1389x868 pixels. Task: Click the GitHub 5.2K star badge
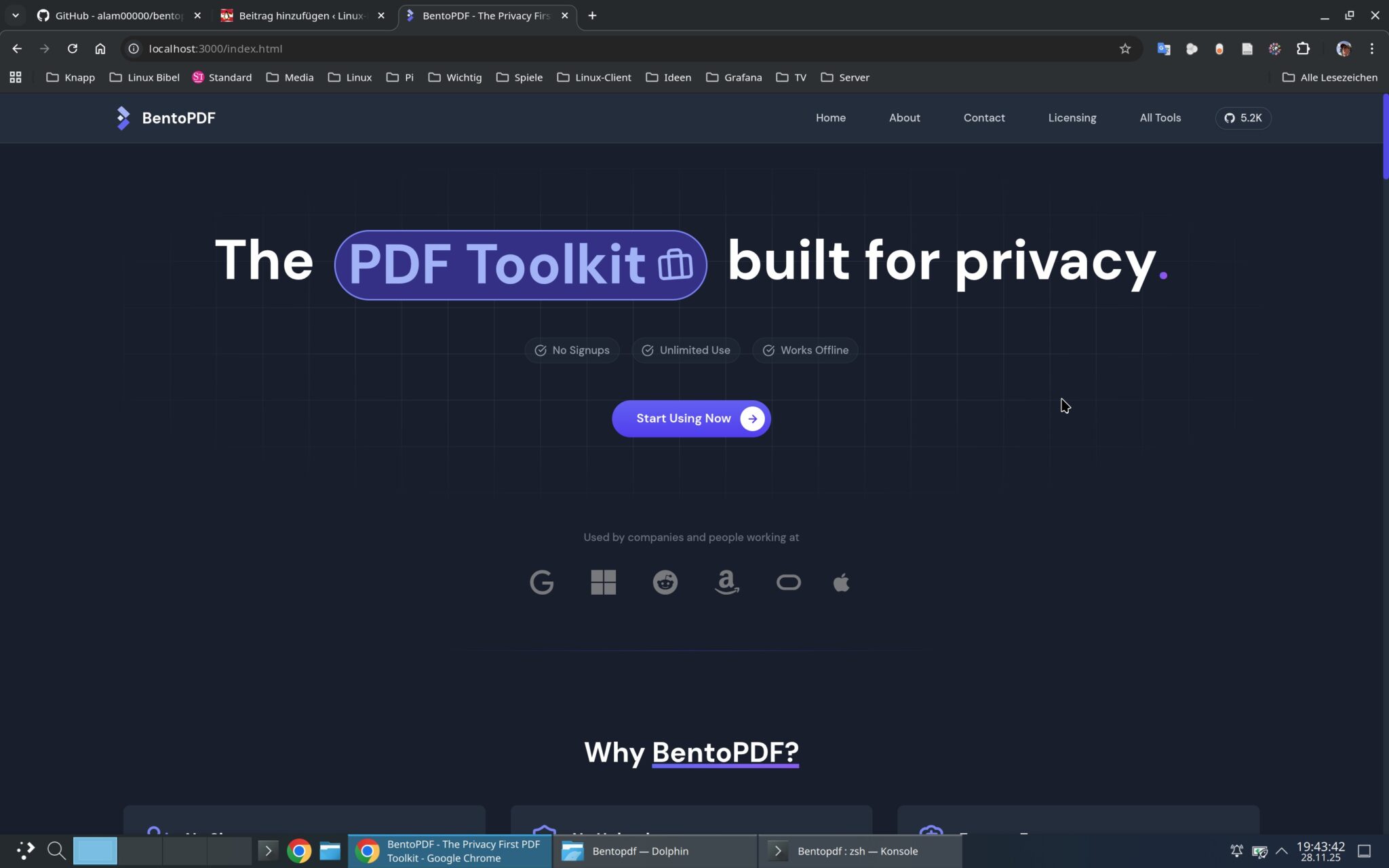pos(1243,117)
